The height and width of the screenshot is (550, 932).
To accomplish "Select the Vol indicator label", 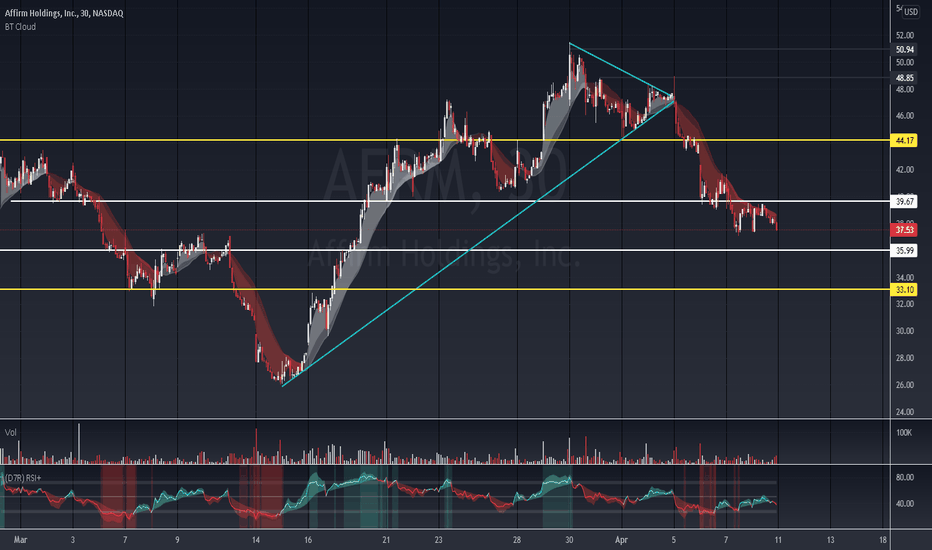I will tap(11, 432).
